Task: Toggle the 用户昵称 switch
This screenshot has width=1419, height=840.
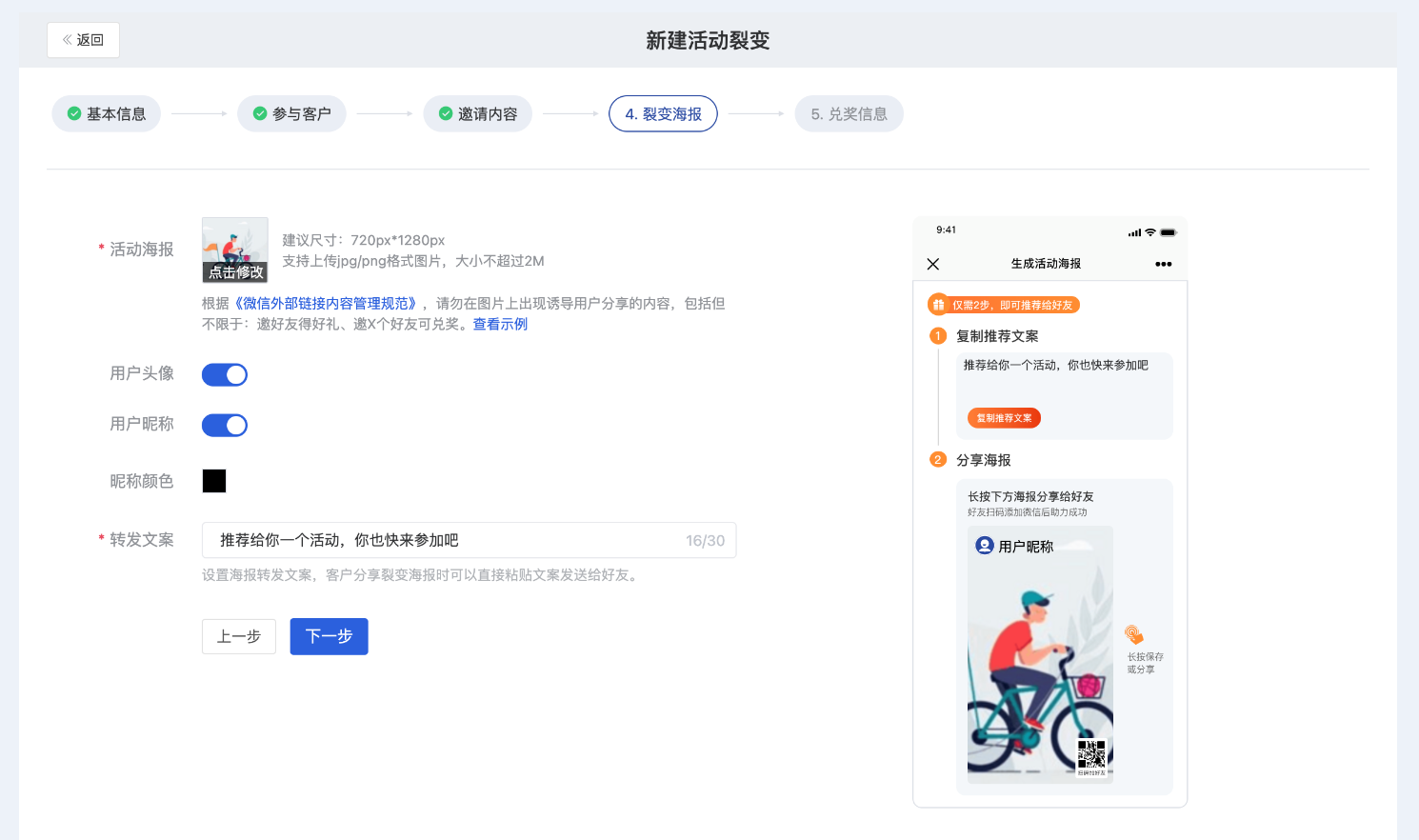Action: tap(225, 425)
